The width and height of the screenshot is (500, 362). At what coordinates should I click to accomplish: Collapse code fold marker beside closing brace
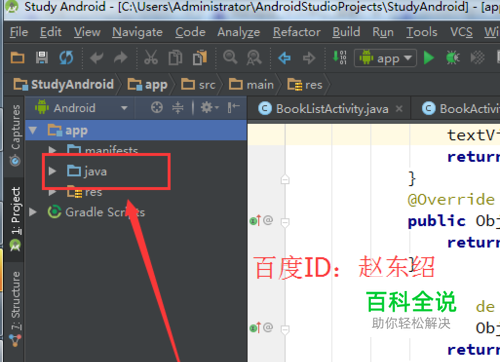pyautogui.click(x=285, y=179)
